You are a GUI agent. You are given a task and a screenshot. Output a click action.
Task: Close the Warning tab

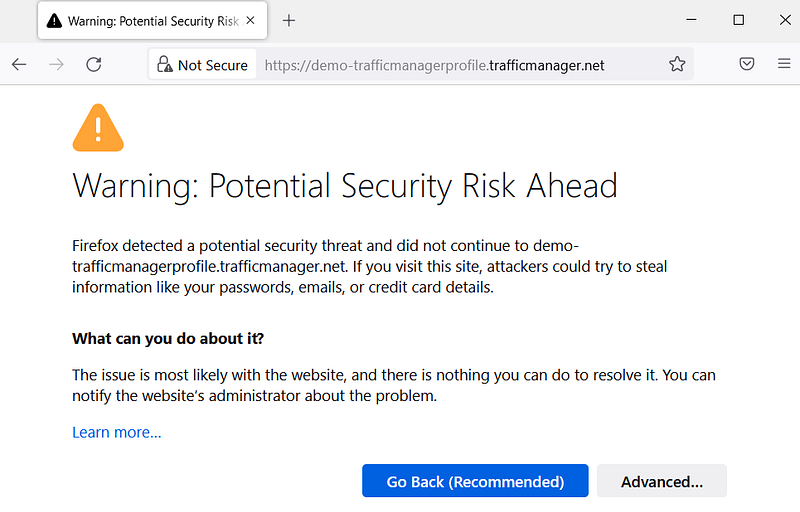click(x=250, y=21)
